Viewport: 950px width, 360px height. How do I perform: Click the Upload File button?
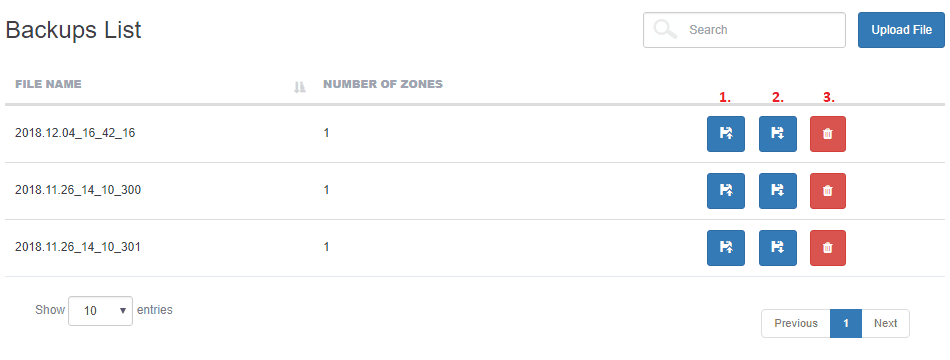901,30
